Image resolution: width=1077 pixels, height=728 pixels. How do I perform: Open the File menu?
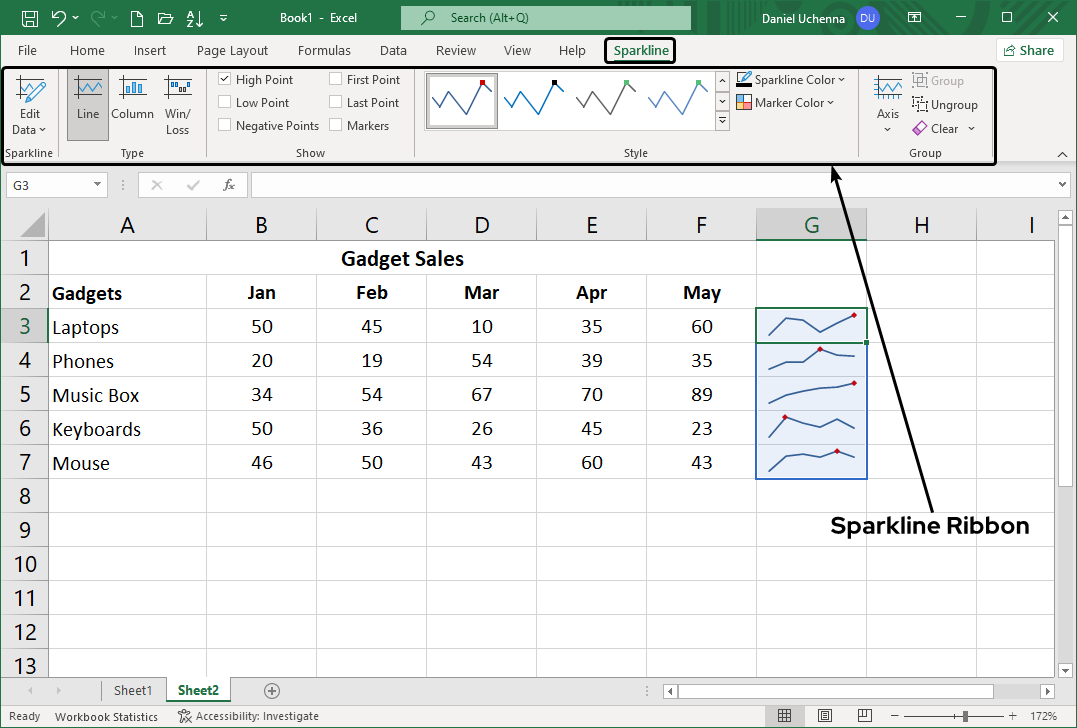[27, 50]
